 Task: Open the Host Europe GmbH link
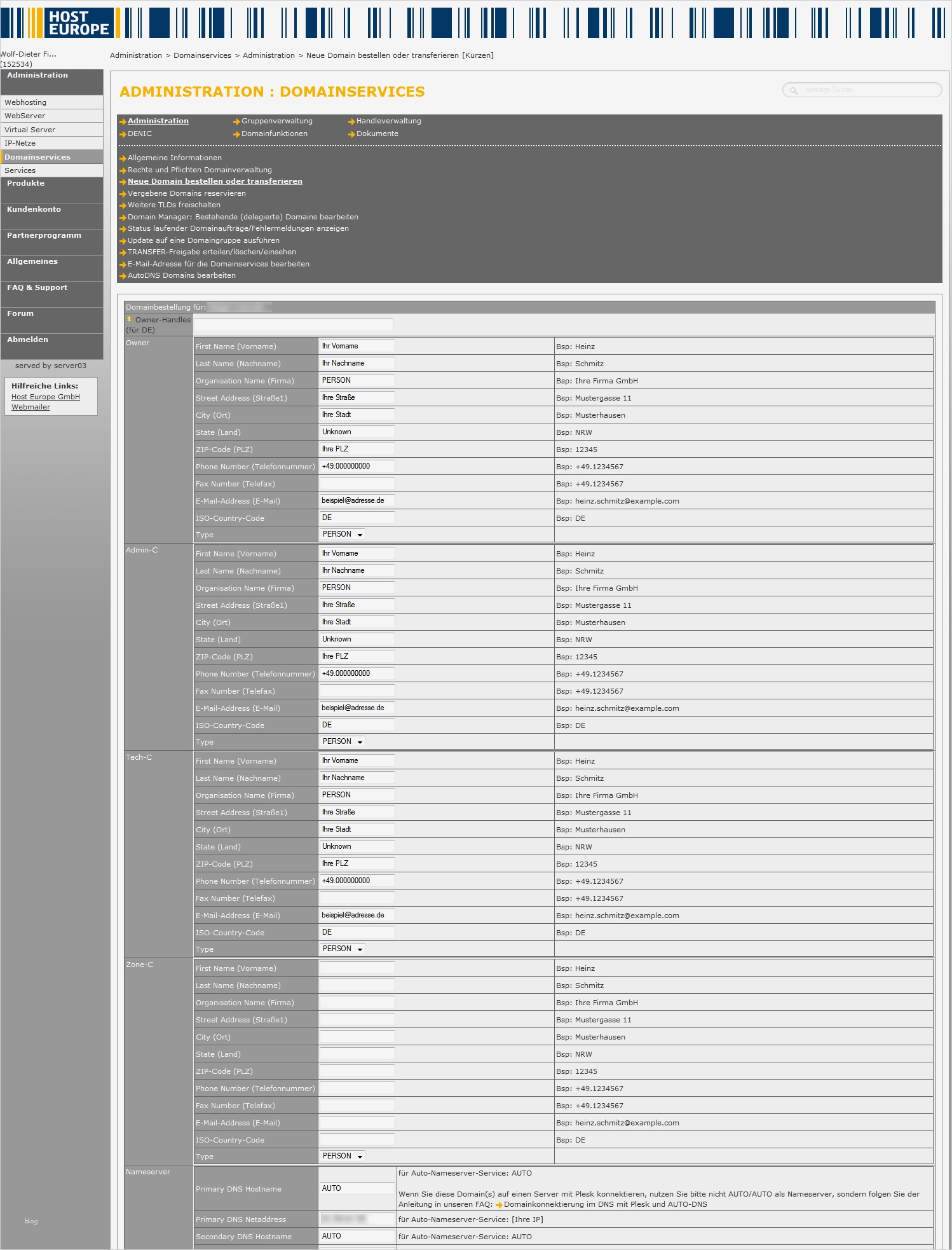(46, 397)
